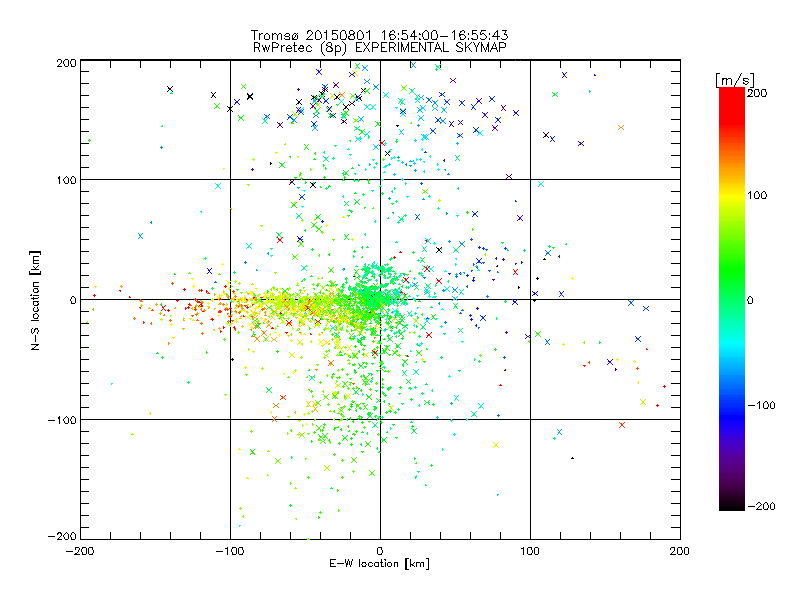Click the 'N-S location [km]' axis label
This screenshot has height=600, width=800.
click(x=35, y=300)
